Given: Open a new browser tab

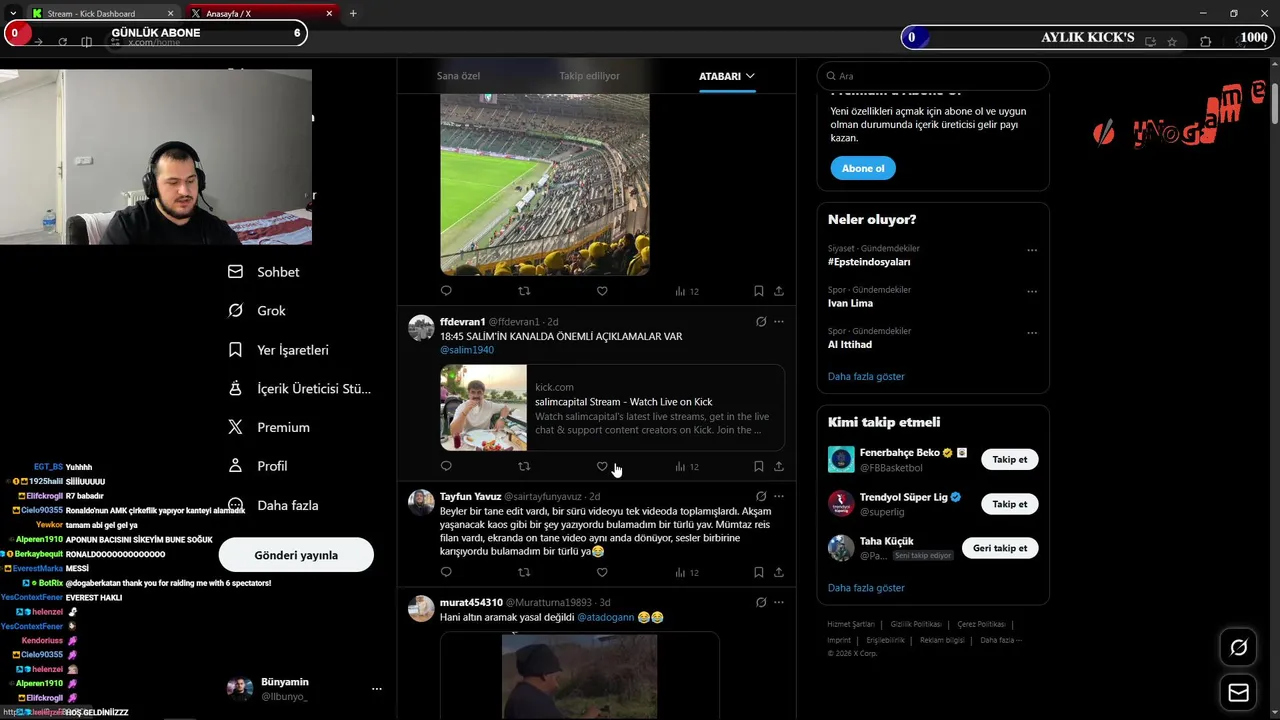Looking at the screenshot, I should [x=353, y=14].
